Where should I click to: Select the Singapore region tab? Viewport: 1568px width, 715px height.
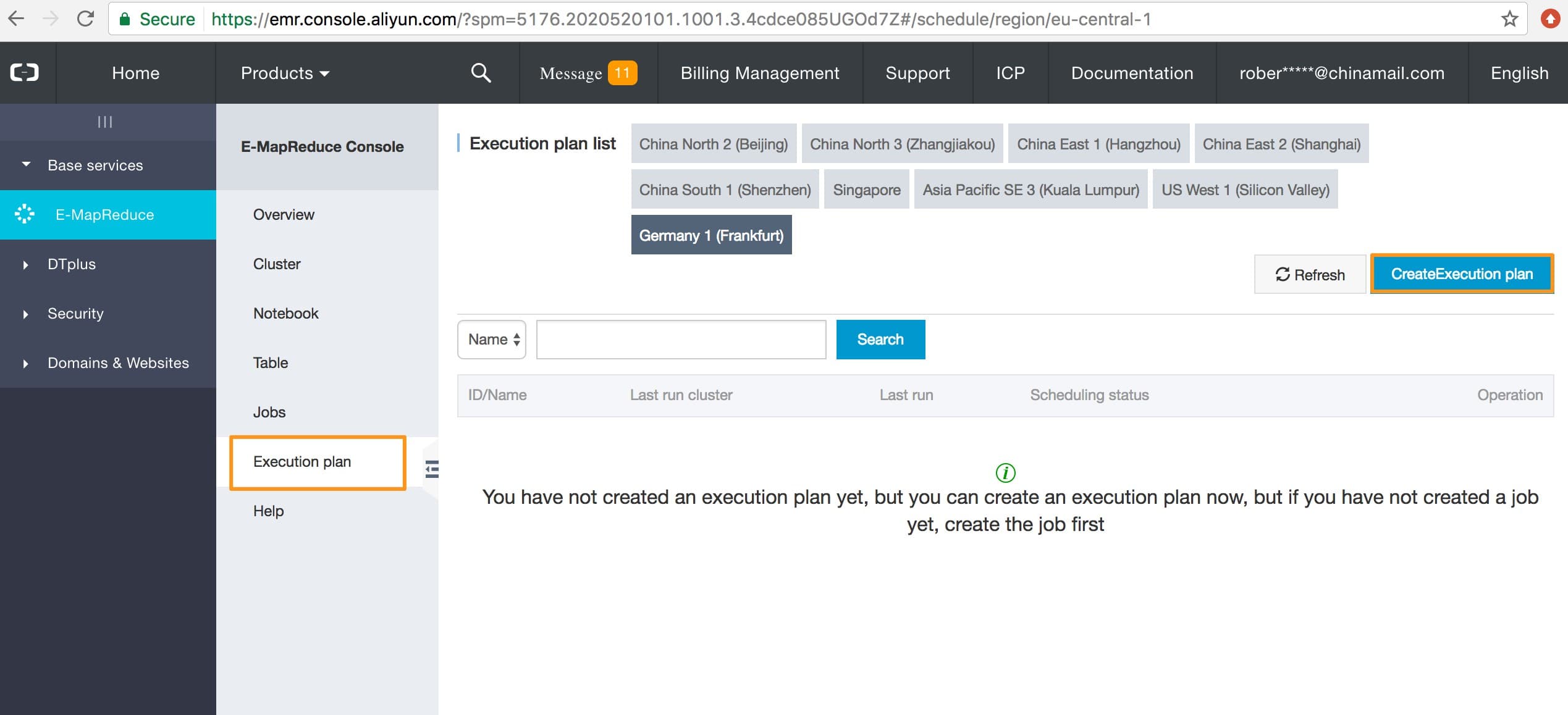click(866, 190)
